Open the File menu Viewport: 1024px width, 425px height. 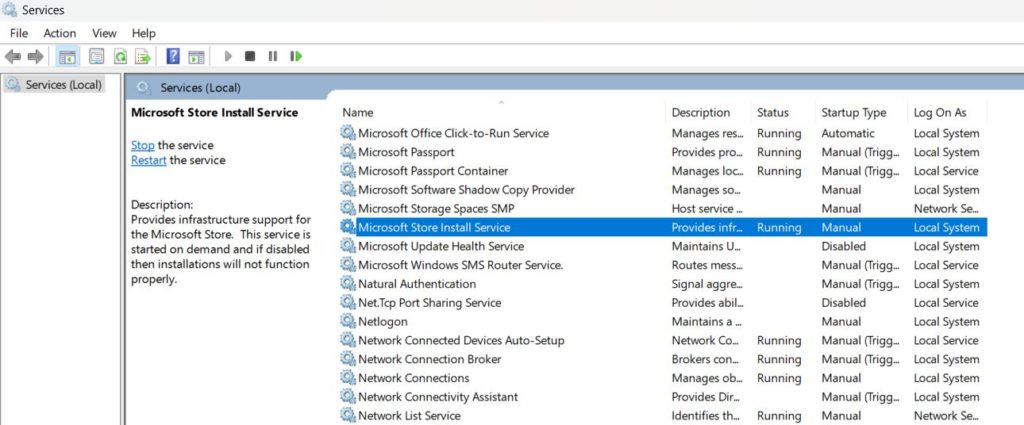coord(19,33)
